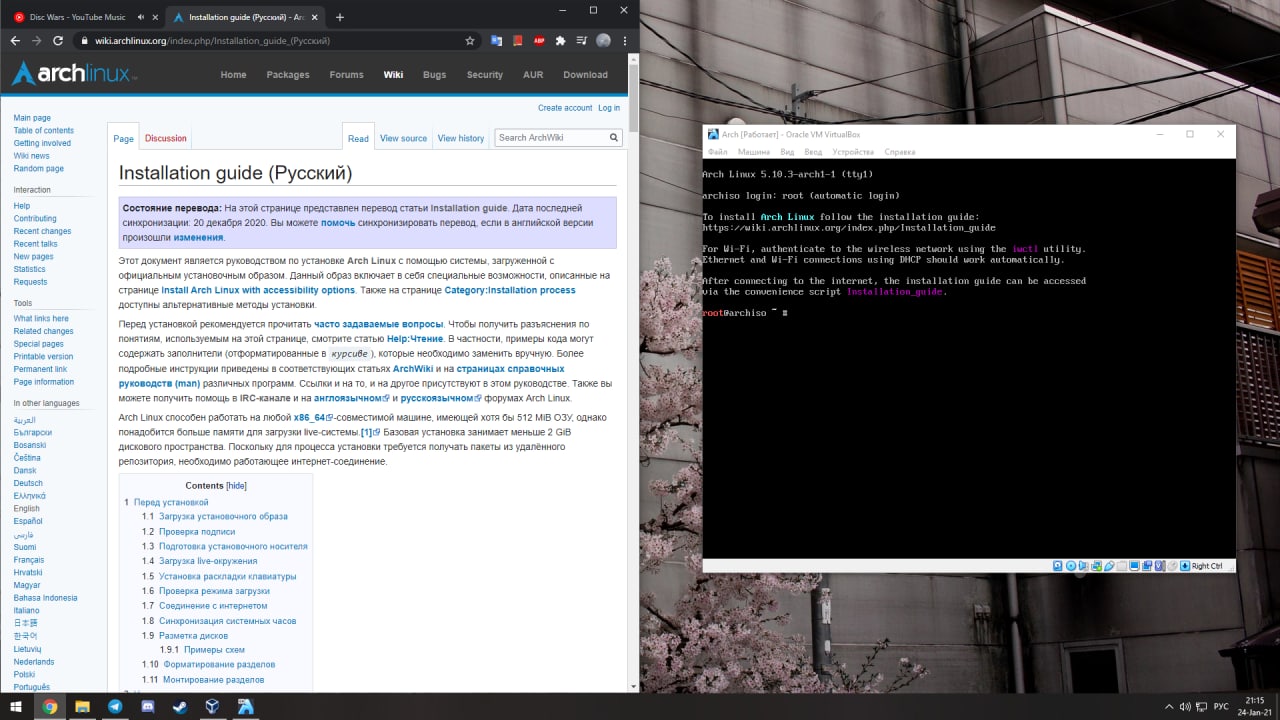Image resolution: width=1280 pixels, height=720 pixels.
Task: Click the VirtualBox recording indicator
Action: 1147,566
